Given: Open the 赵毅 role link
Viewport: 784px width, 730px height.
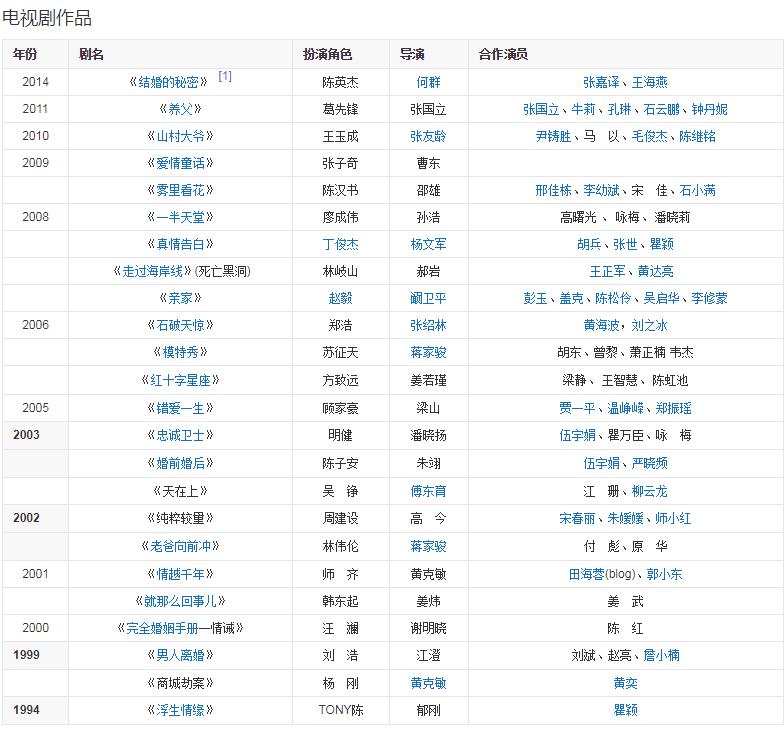Looking at the screenshot, I should [x=340, y=298].
